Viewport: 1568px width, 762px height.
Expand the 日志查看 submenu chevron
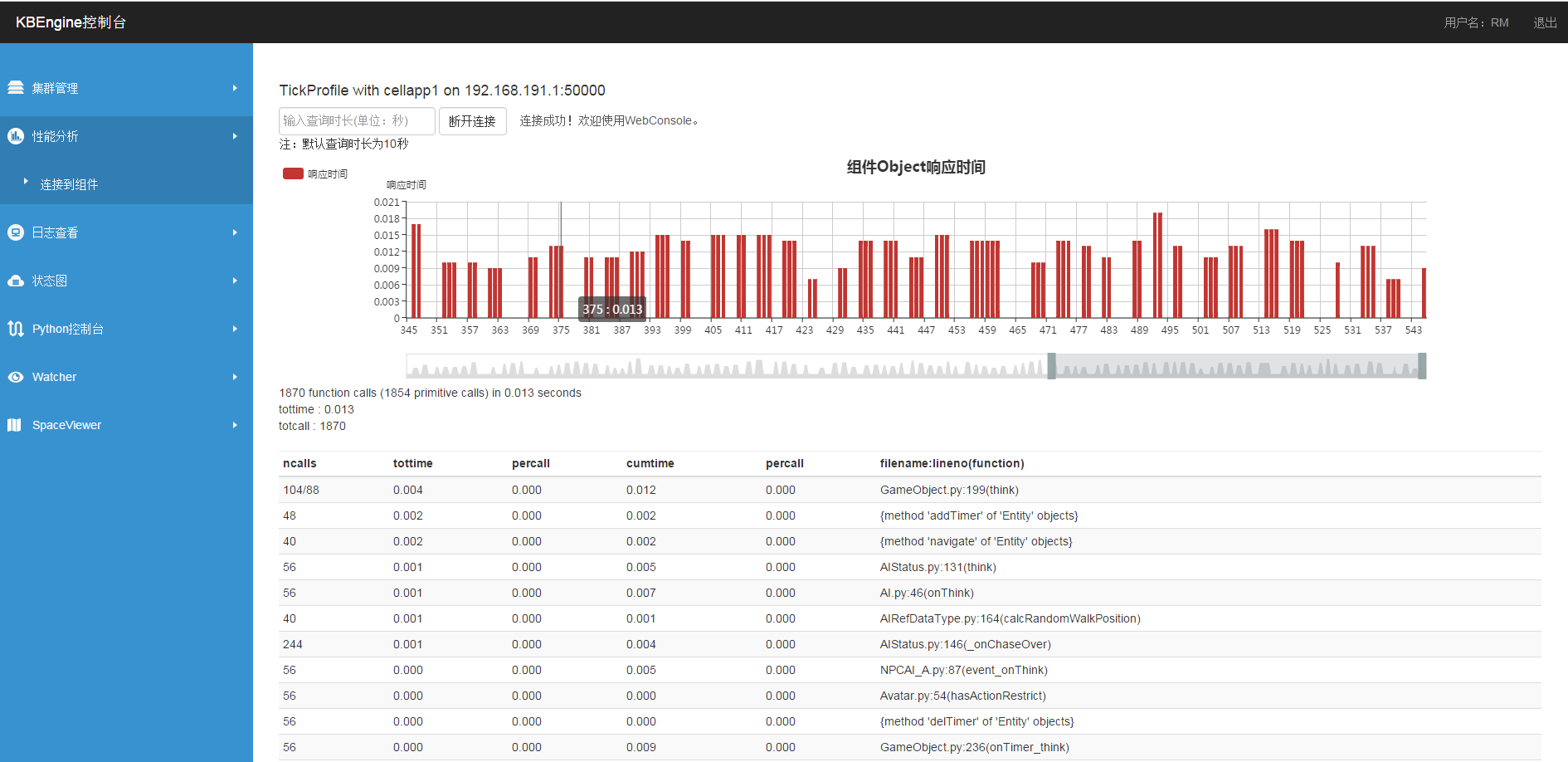[x=235, y=232]
